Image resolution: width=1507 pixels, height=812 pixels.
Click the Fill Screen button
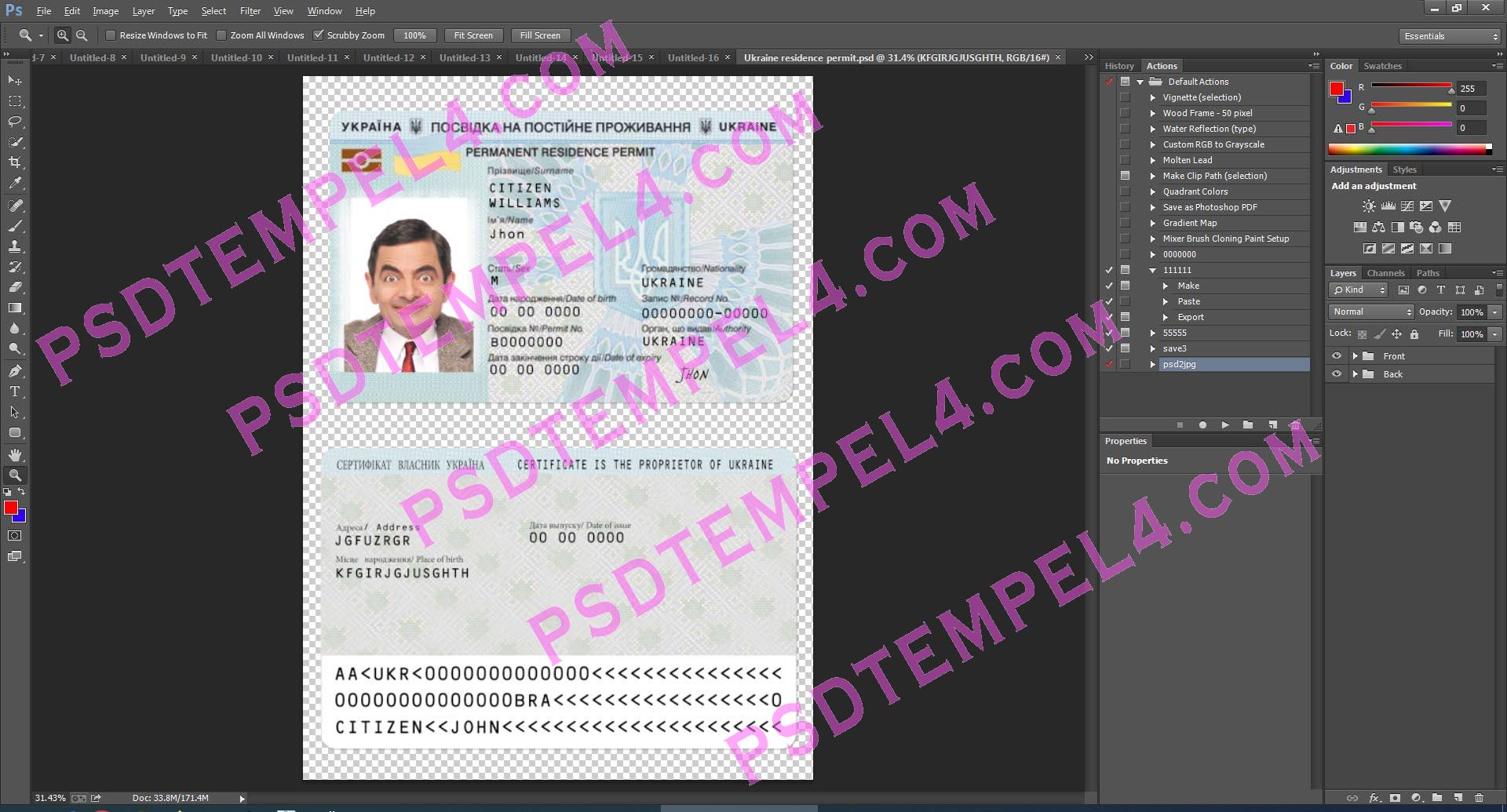pyautogui.click(x=540, y=35)
